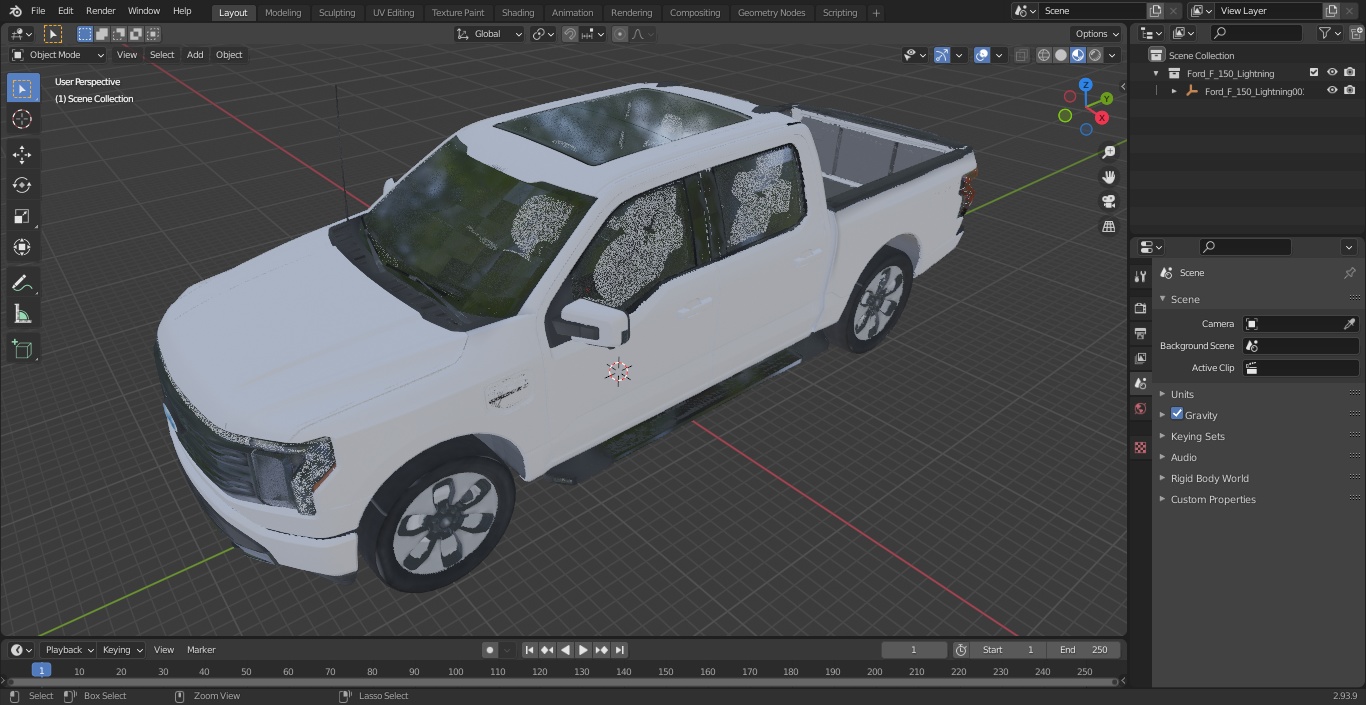Screen dimensions: 1366x705
Task: Open the Options dropdown
Action: [x=1097, y=34]
